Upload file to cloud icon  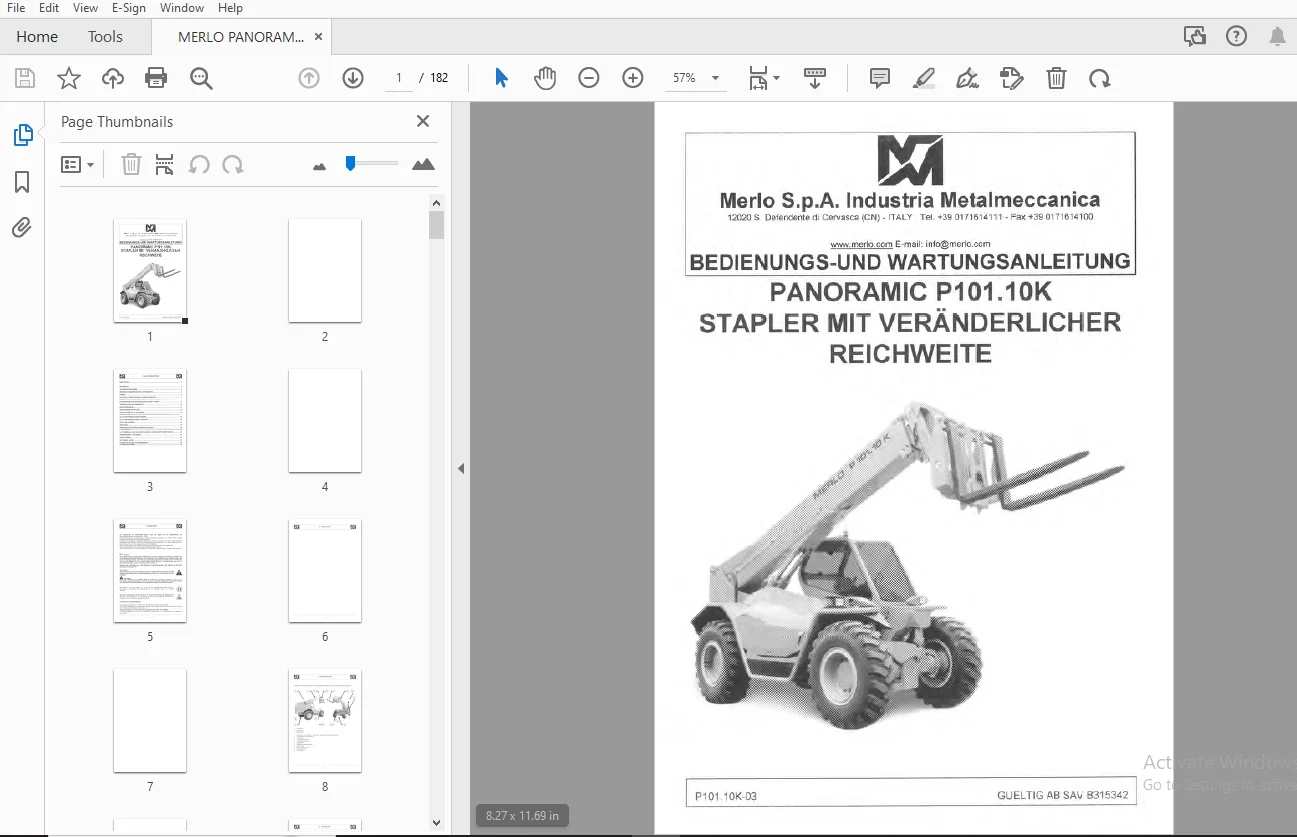coord(113,78)
